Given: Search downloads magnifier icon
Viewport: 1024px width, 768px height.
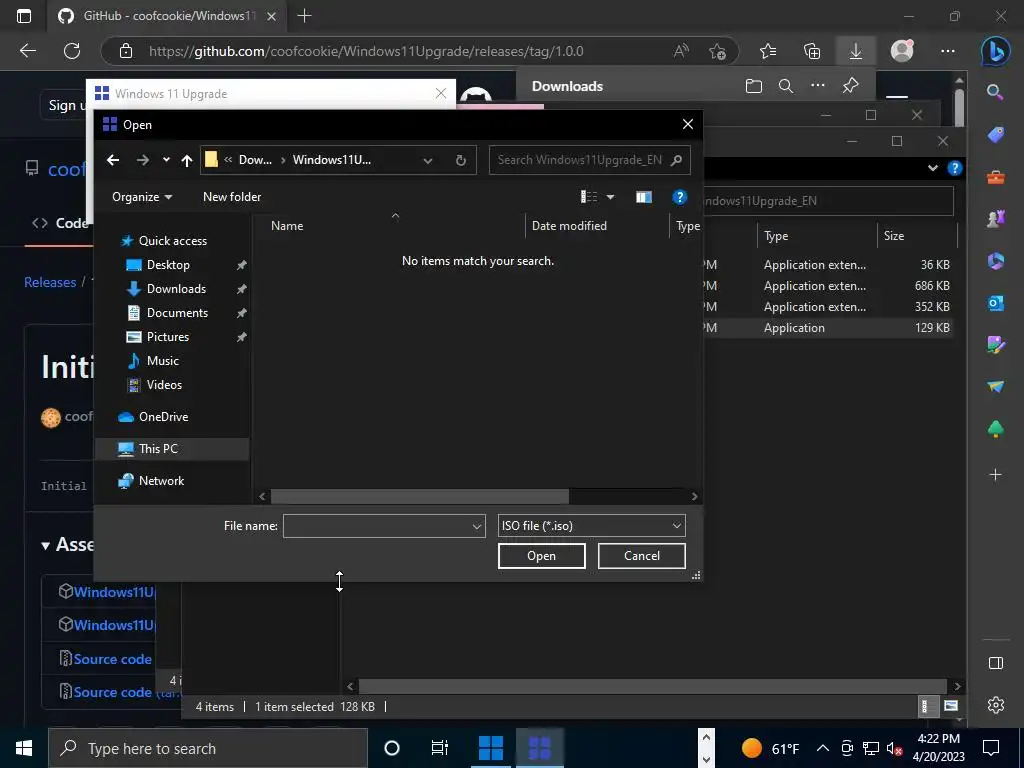Looking at the screenshot, I should point(786,86).
